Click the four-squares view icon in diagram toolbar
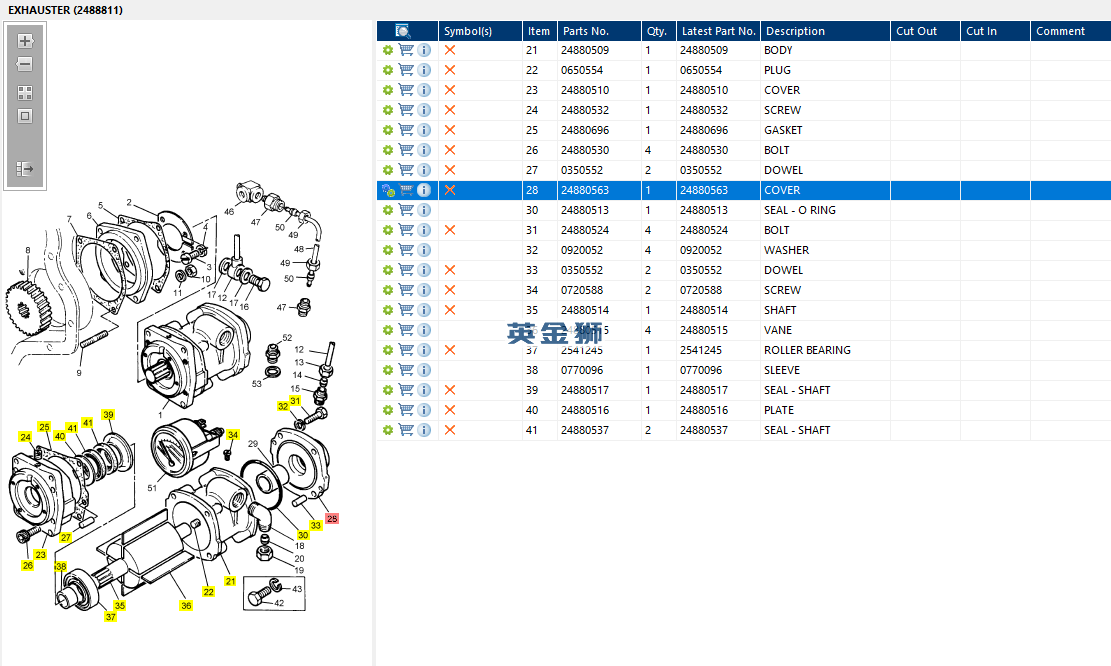The image size is (1111, 666). coord(25,93)
